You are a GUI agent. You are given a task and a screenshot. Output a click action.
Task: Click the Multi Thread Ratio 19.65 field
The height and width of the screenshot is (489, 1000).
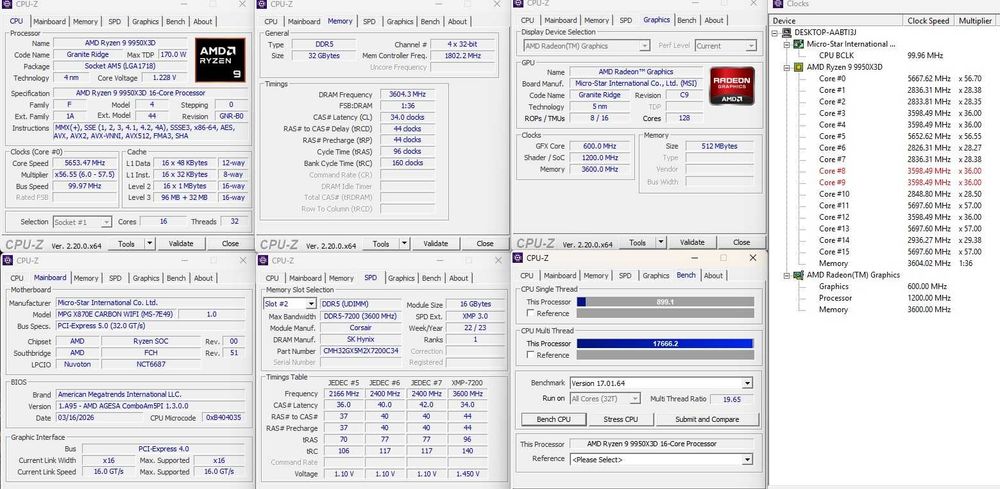tap(732, 398)
